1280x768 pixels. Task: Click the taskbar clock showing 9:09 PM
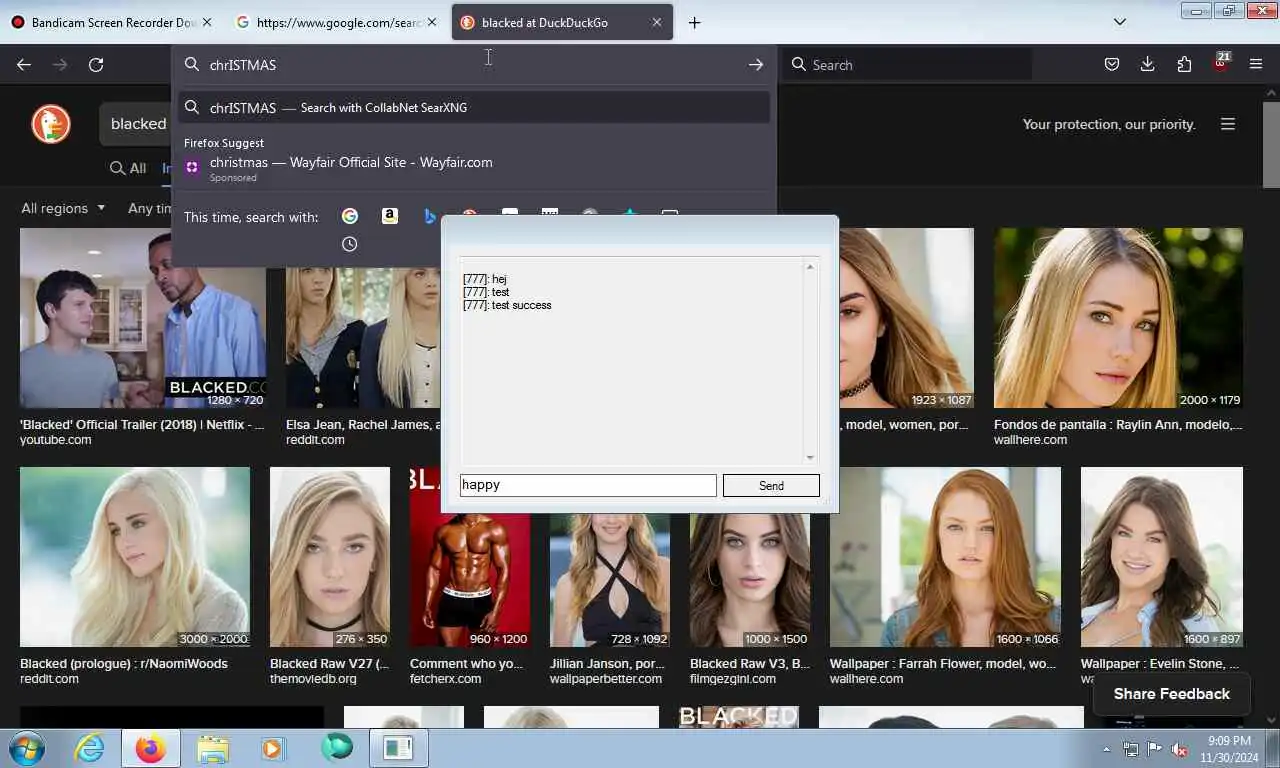[x=1229, y=749]
